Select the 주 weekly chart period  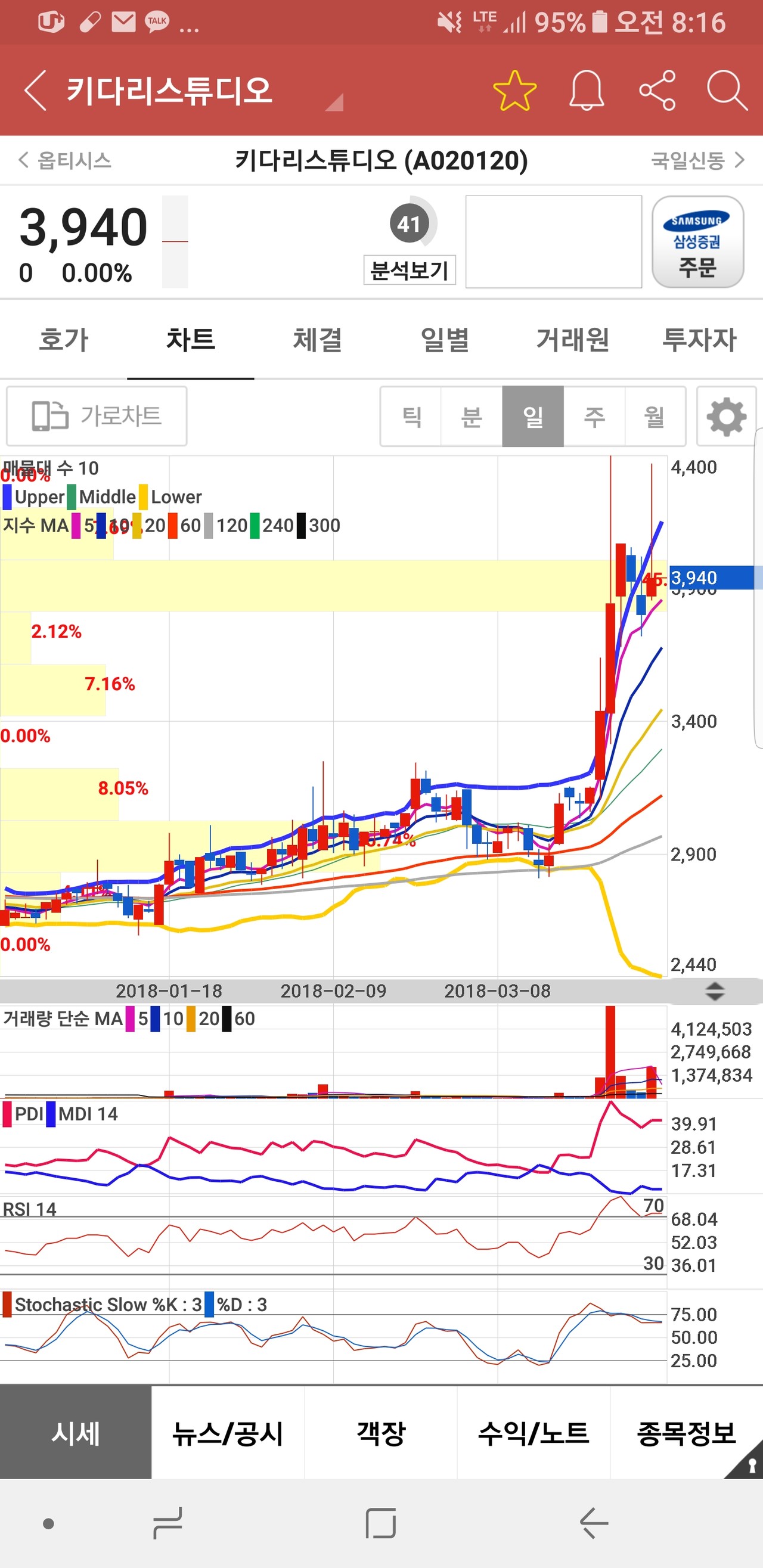[594, 417]
